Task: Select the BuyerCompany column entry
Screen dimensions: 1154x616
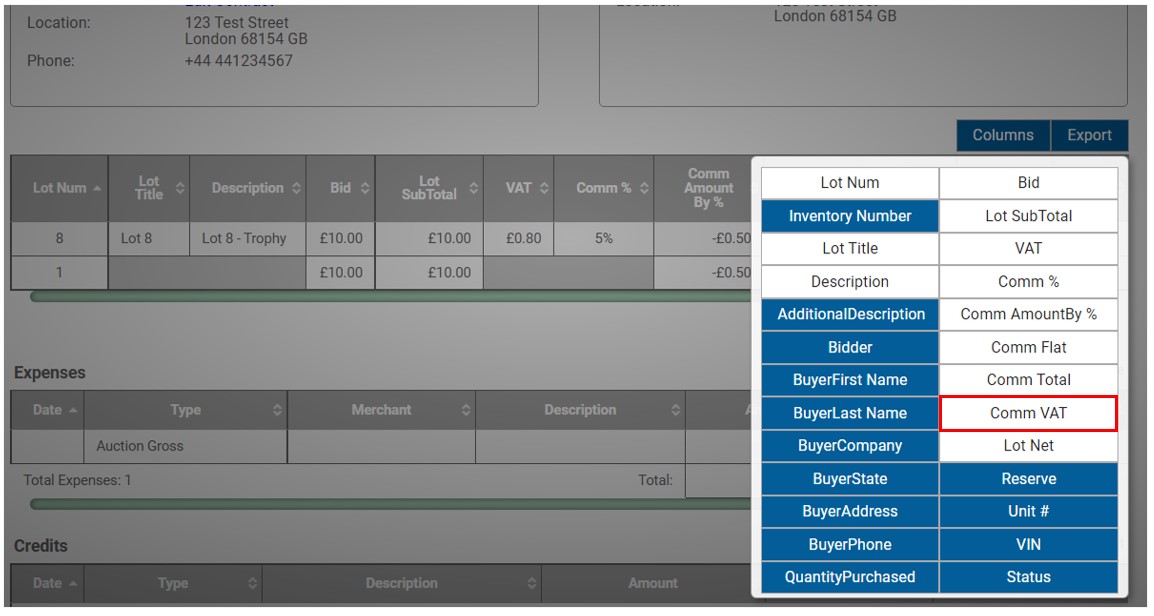Action: pos(850,445)
